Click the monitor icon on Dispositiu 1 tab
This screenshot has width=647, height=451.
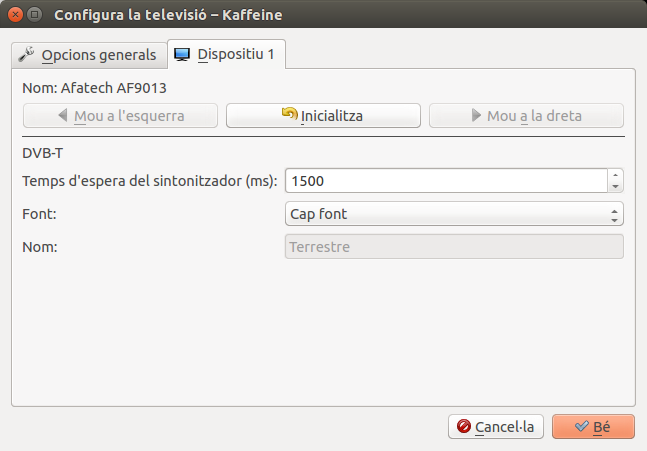pos(182,54)
